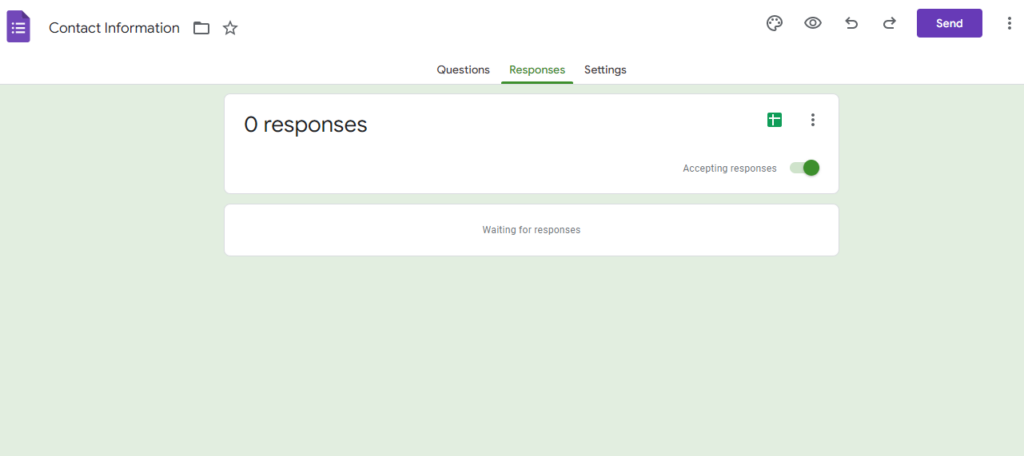Open the Google Forms home icon
This screenshot has width=1024, height=456.
(x=18, y=27)
